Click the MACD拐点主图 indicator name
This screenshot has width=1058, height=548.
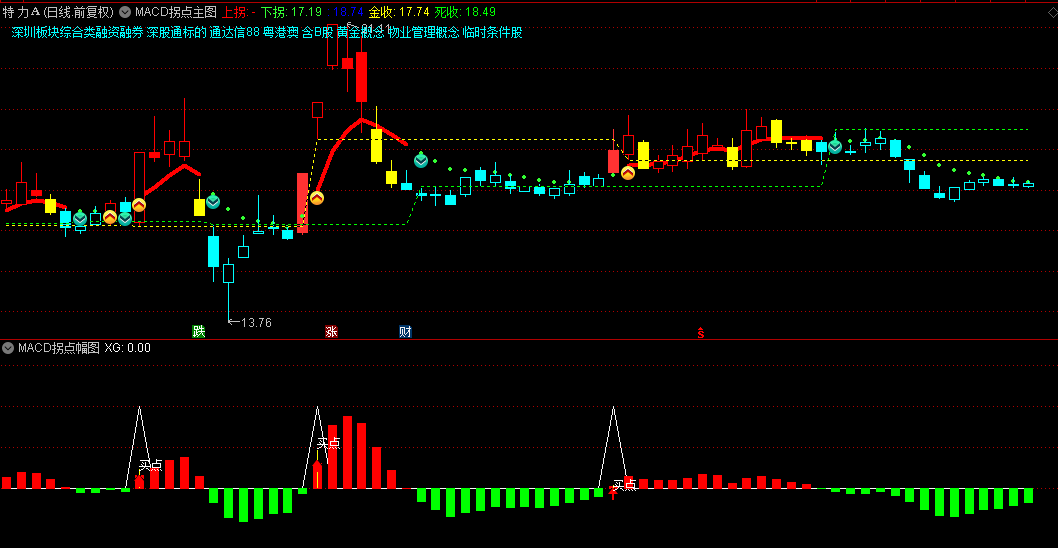point(176,12)
